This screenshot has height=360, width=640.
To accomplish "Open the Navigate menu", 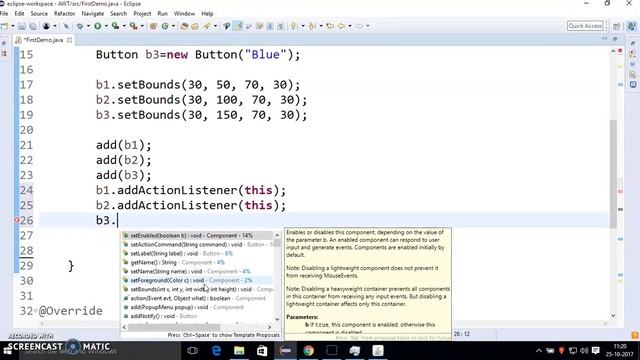I will (93, 13).
